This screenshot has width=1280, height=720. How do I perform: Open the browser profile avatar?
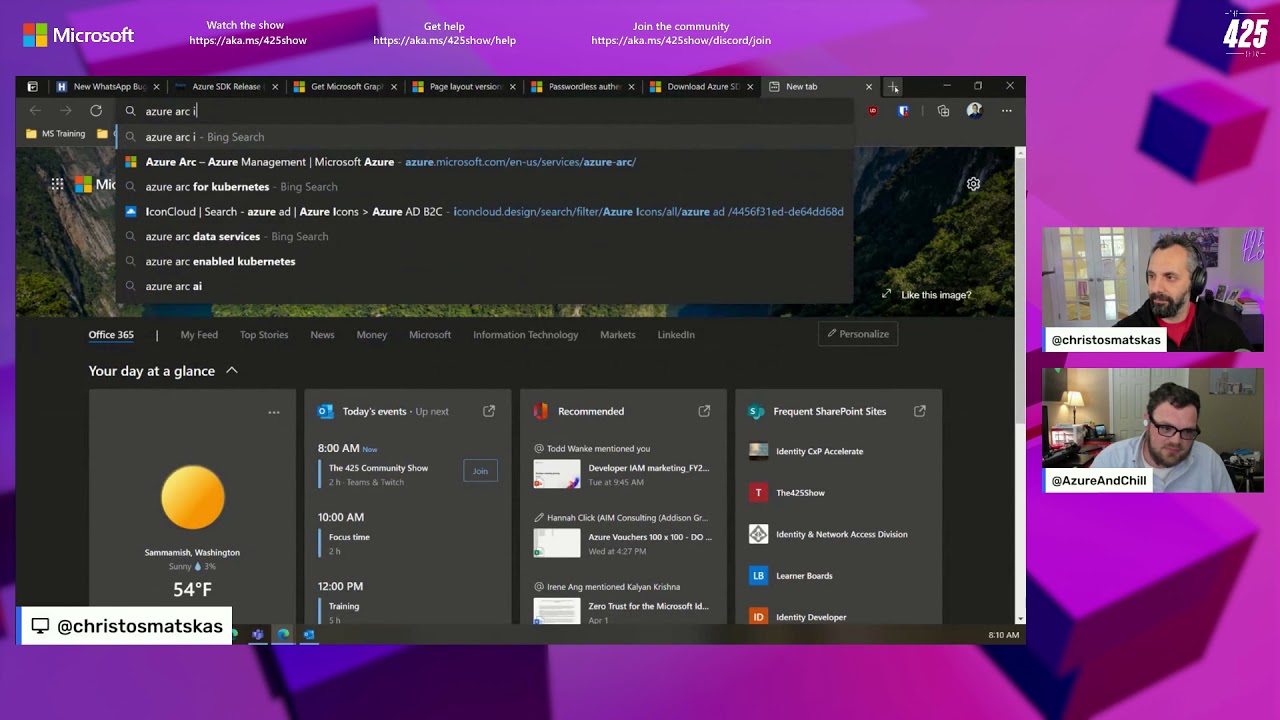(x=974, y=111)
